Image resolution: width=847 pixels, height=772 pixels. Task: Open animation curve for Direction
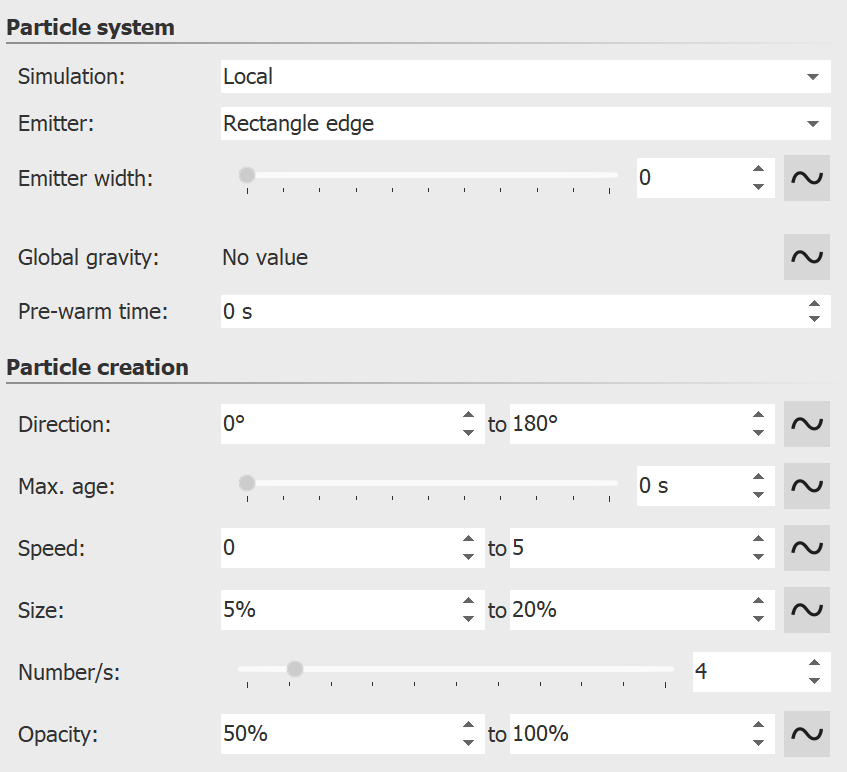click(x=806, y=423)
